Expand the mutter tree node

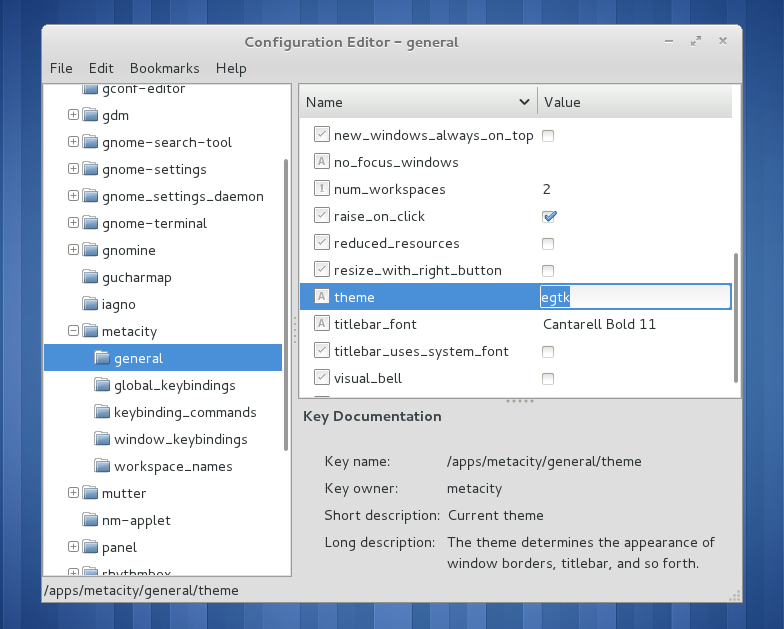73,493
